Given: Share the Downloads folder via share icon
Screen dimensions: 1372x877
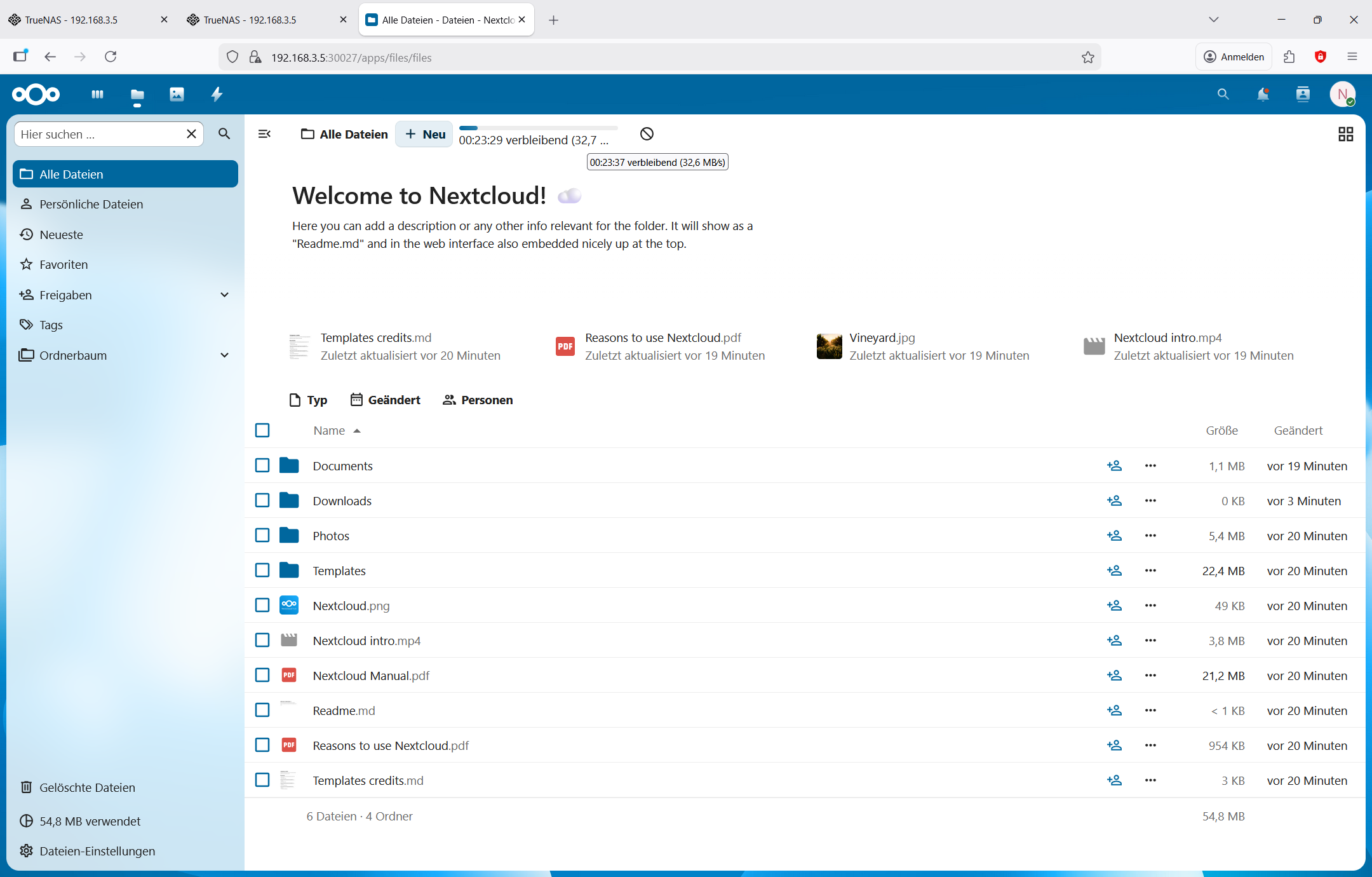Looking at the screenshot, I should click(1114, 501).
